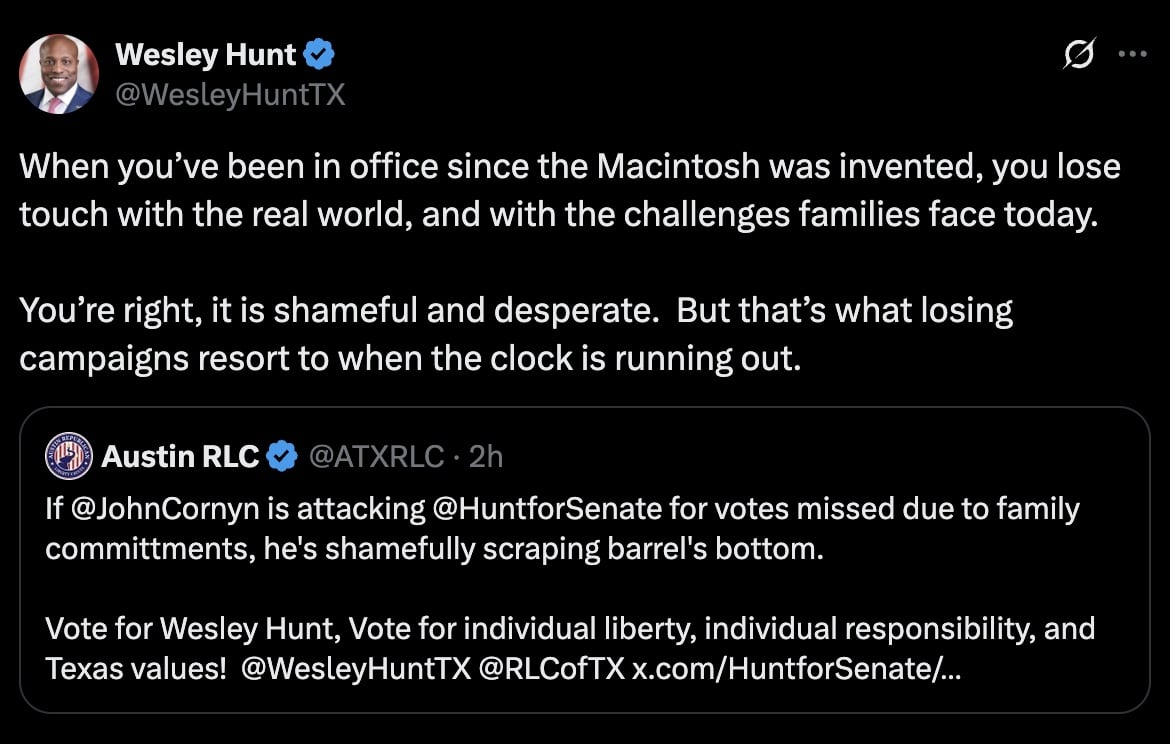Click Wesley Hunt's profile photo

[59, 74]
